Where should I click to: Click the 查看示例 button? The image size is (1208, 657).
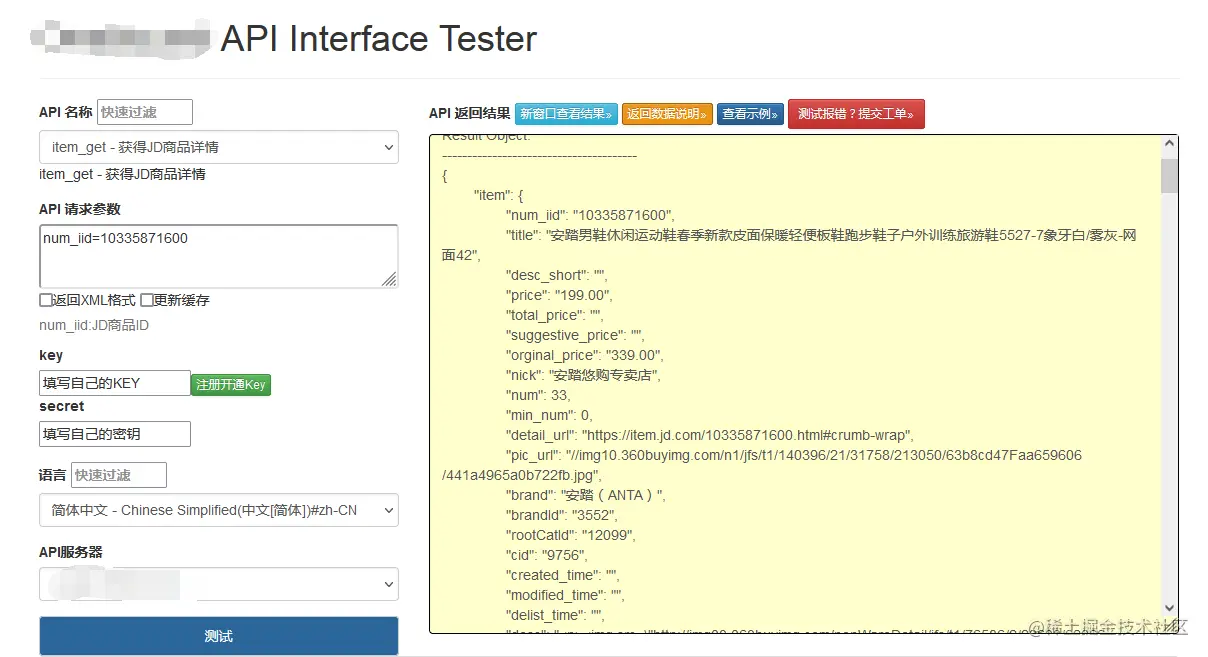point(750,114)
